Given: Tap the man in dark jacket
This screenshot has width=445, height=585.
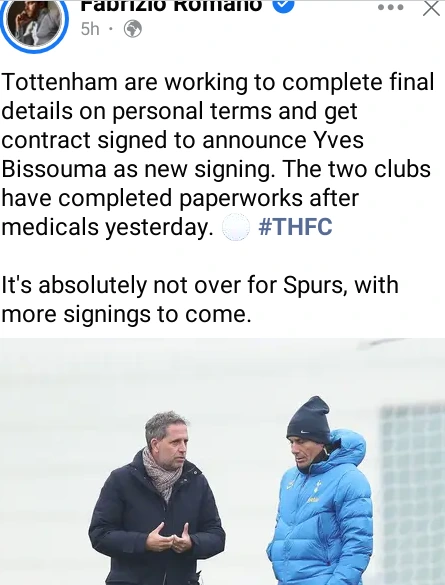Looking at the screenshot, I should point(157,500).
